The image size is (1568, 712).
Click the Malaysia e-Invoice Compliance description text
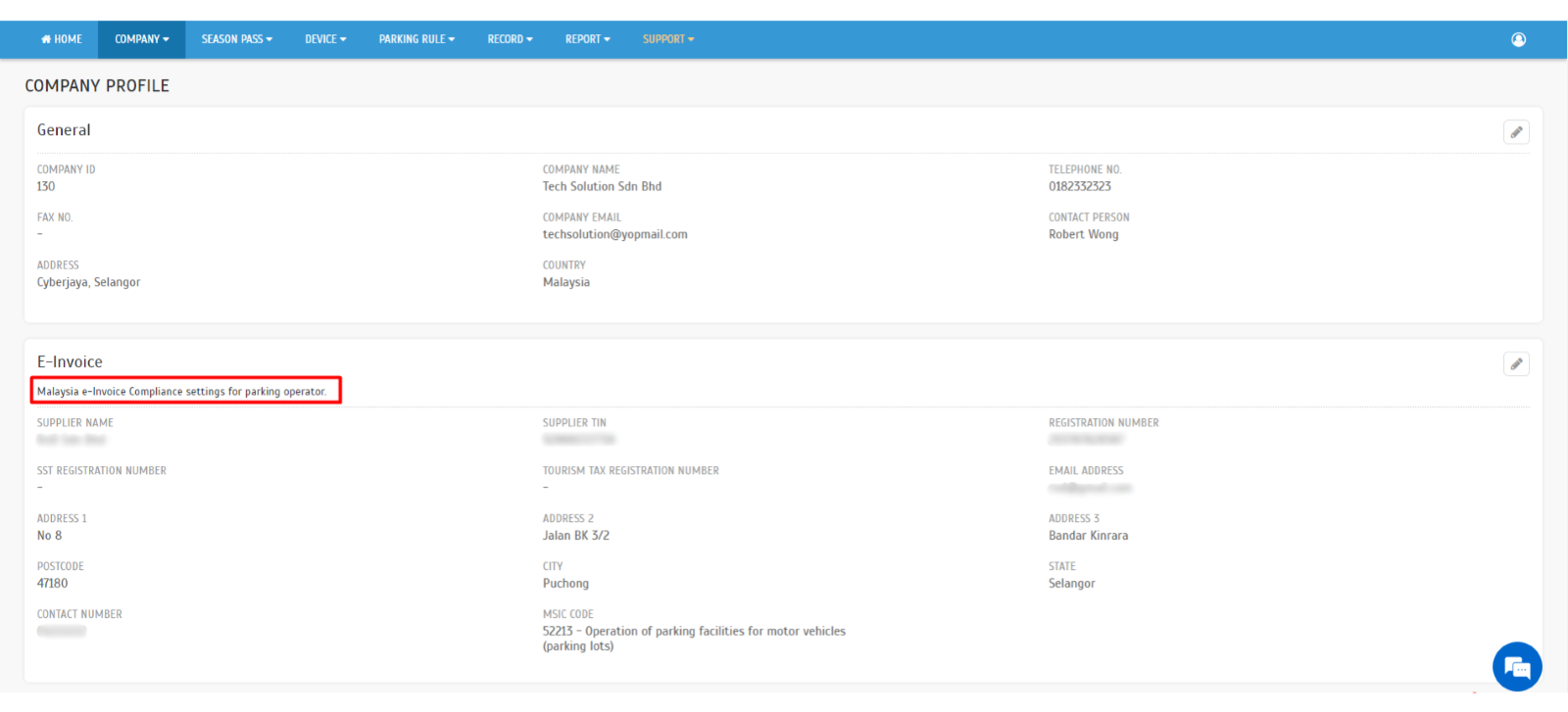pyautogui.click(x=181, y=391)
